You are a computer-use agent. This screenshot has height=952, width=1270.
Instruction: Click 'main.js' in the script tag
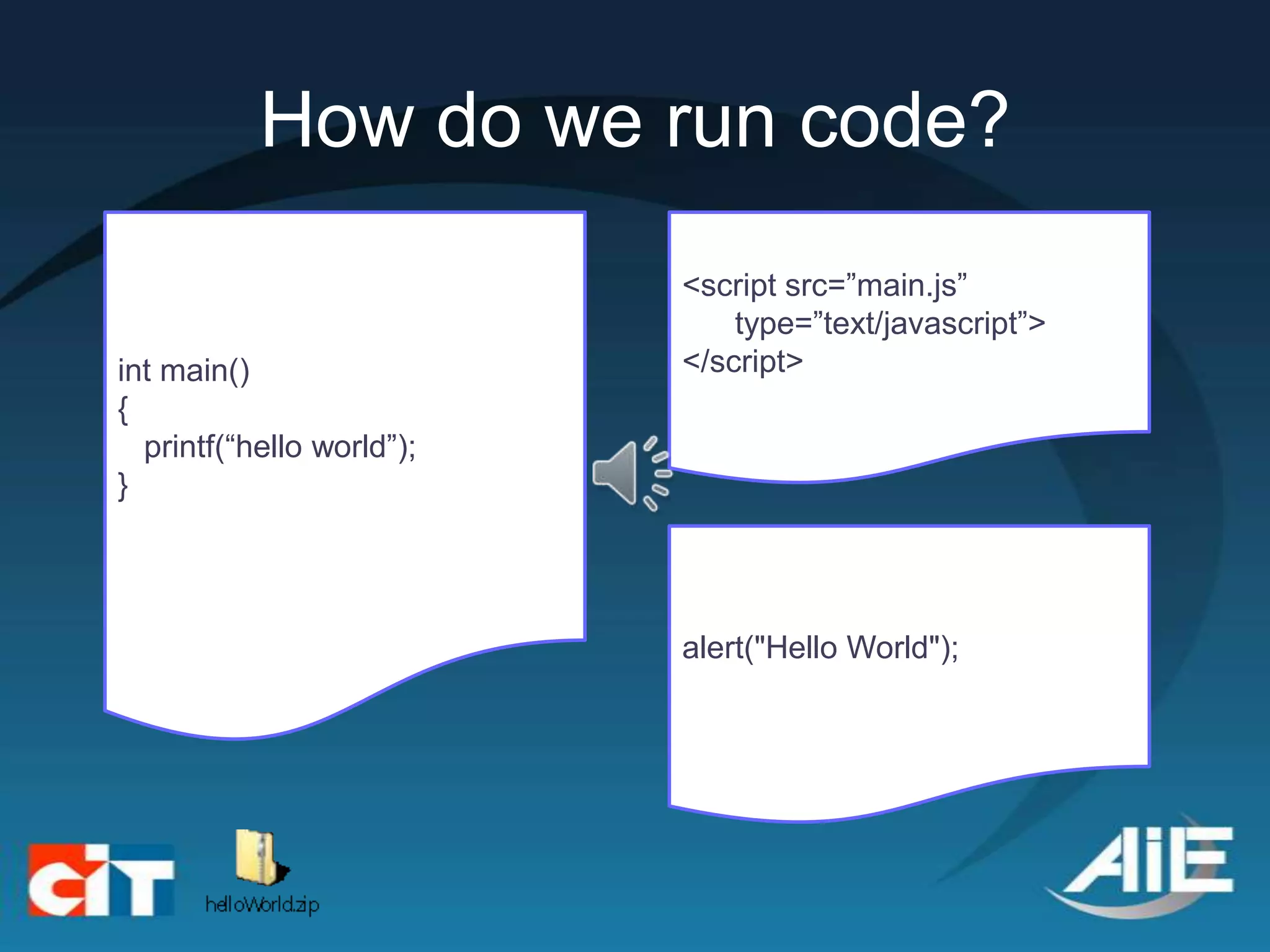907,286
